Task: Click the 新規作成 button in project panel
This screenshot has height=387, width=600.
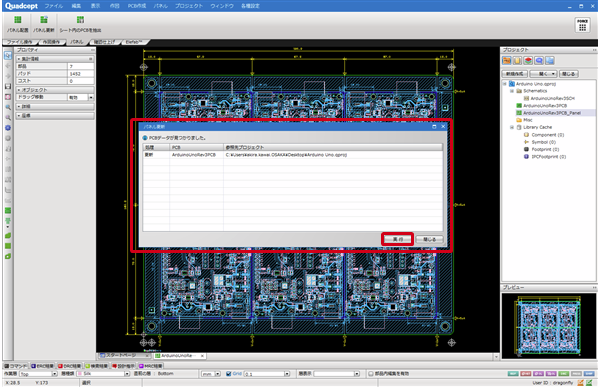Action: pyautogui.click(x=515, y=74)
